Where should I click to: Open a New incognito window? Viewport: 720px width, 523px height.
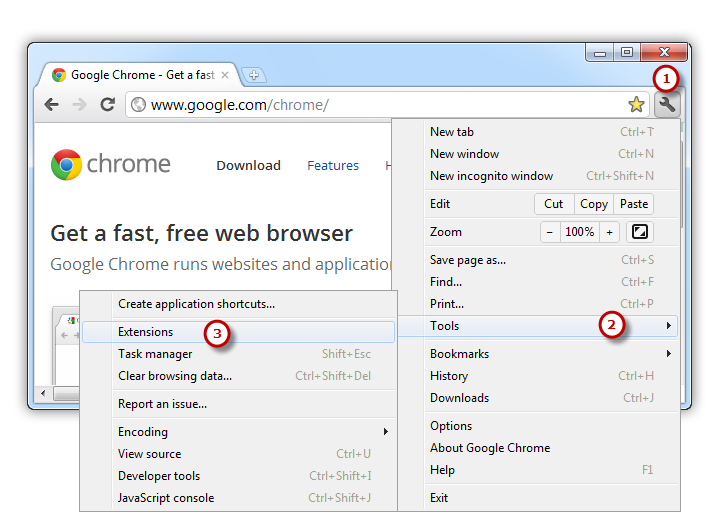[536, 176]
